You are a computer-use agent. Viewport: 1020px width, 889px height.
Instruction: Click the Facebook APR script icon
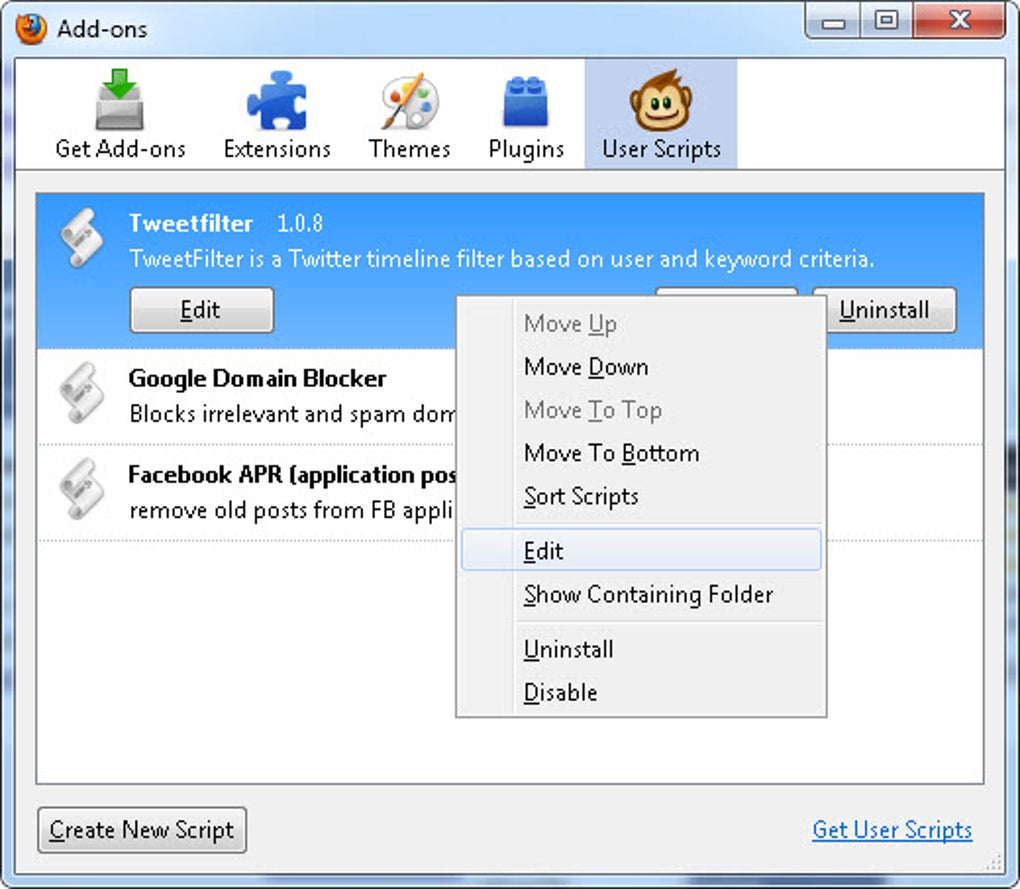pyautogui.click(x=81, y=489)
